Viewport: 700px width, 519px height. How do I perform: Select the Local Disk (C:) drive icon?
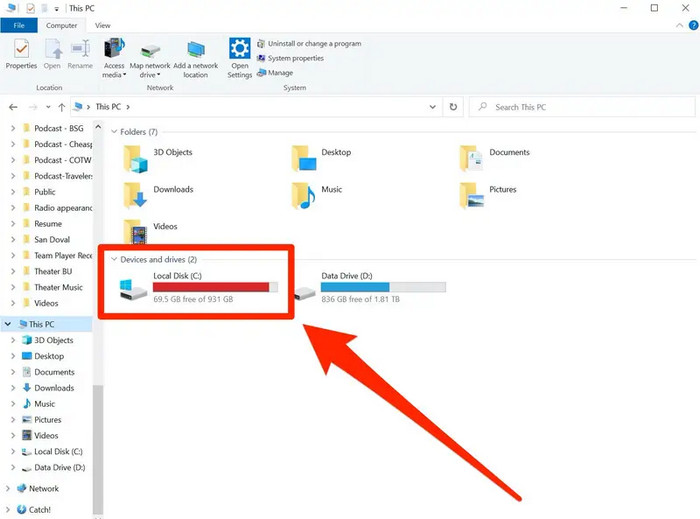(133, 289)
